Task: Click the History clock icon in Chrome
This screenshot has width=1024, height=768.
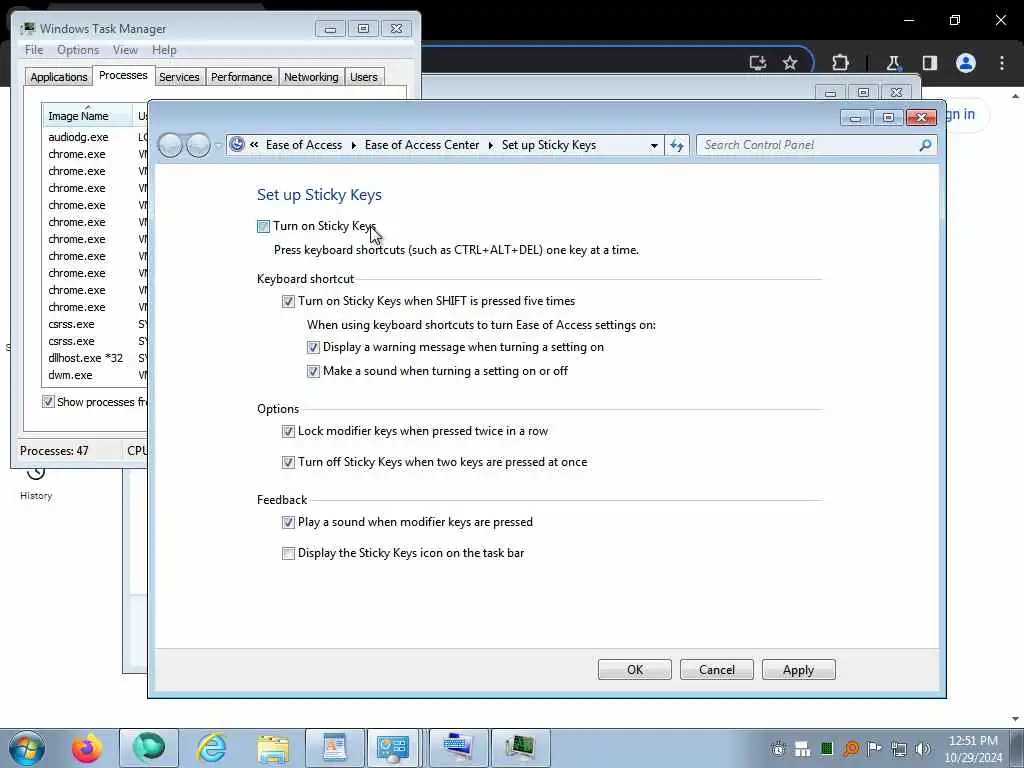Action: [36, 473]
